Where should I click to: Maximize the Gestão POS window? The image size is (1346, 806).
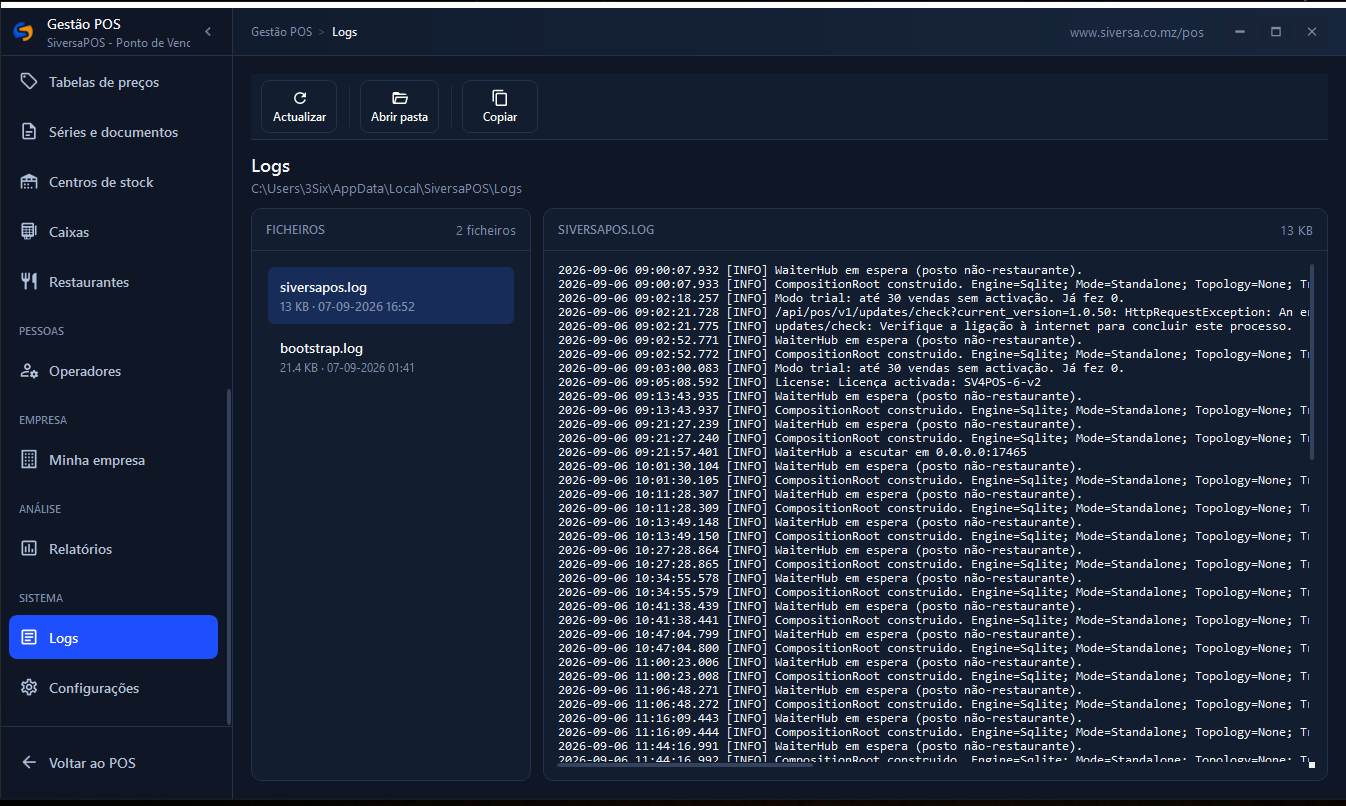(x=1276, y=32)
